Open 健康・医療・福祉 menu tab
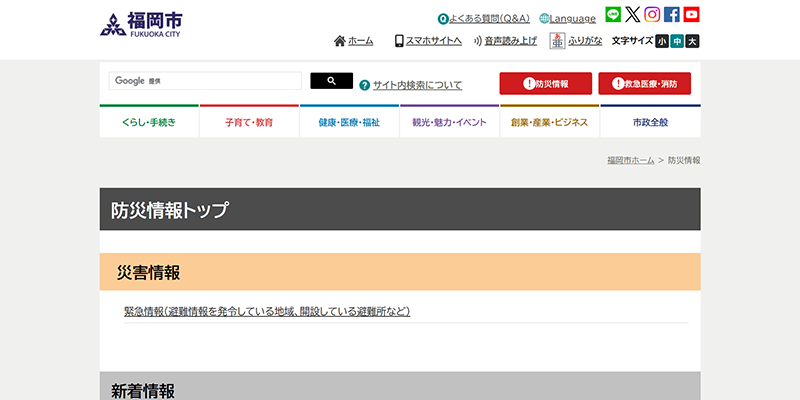Image resolution: width=800 pixels, height=400 pixels. coord(349,121)
